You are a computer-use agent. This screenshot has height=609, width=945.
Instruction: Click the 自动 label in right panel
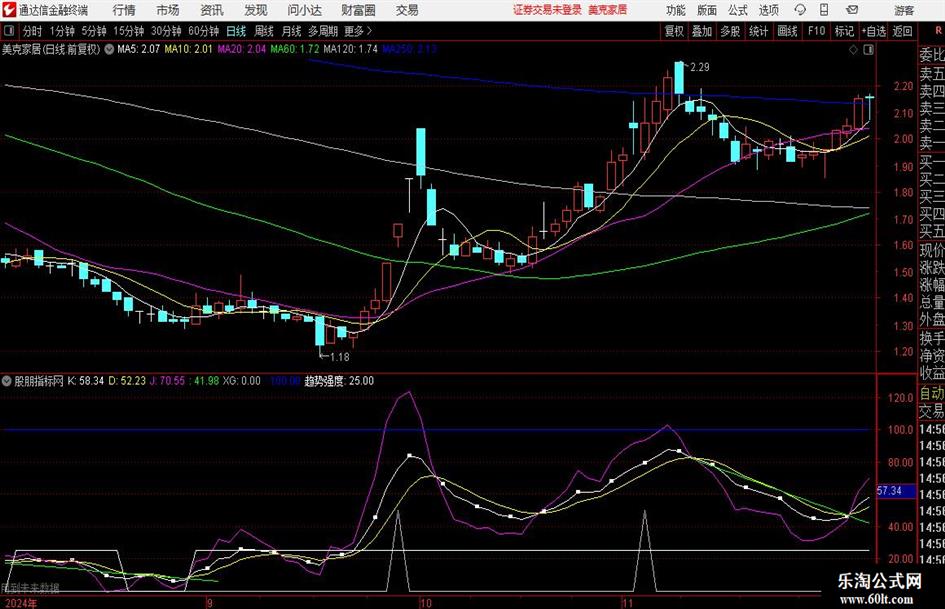932,394
